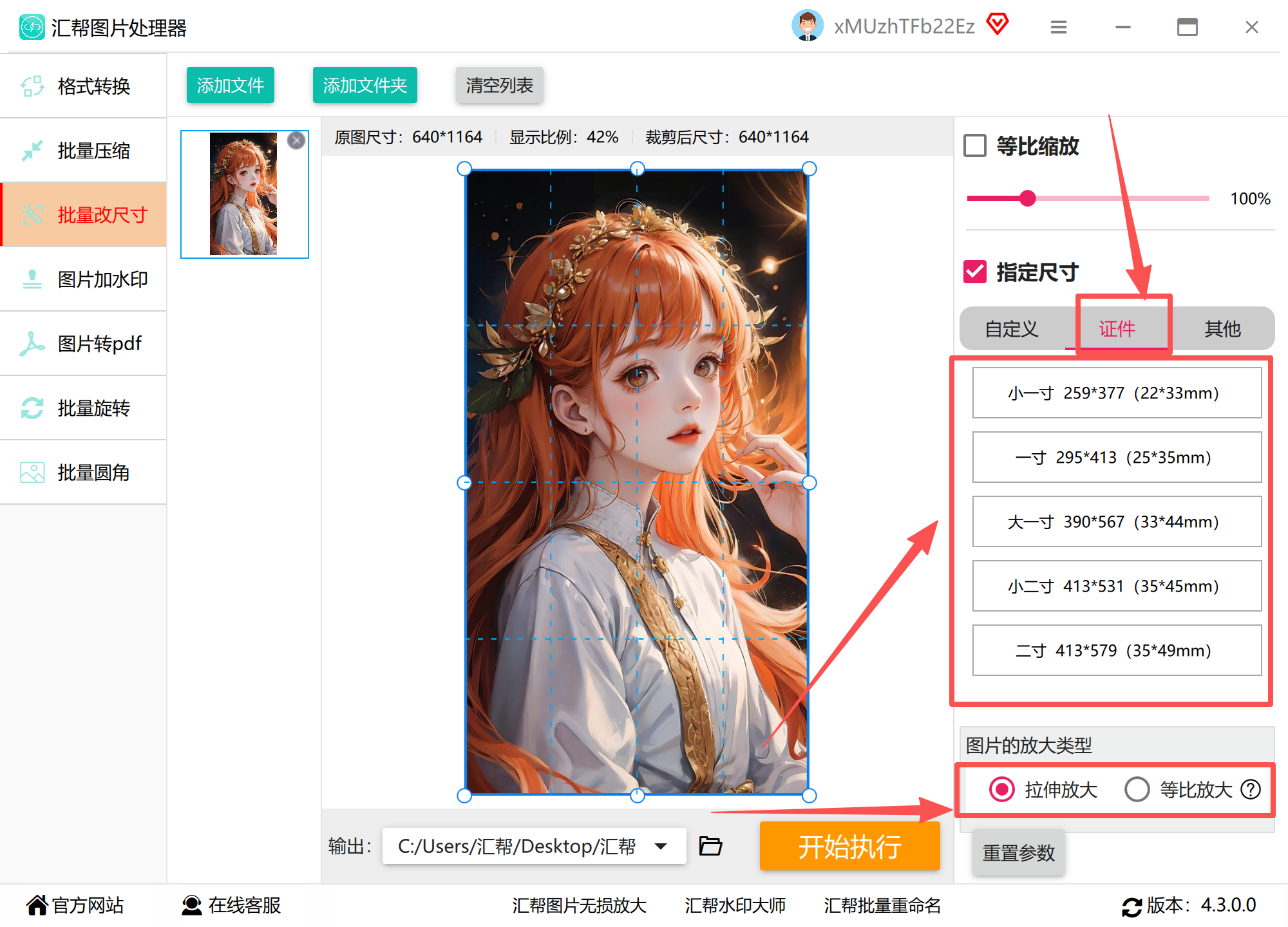
Task: Click the 添加文件 button
Action: click(231, 85)
